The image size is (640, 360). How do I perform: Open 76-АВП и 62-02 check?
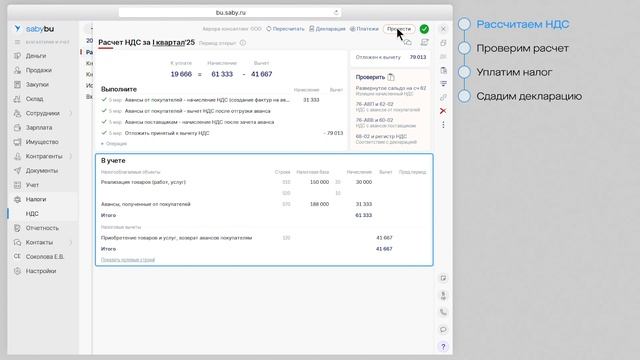pyautogui.click(x=387, y=107)
